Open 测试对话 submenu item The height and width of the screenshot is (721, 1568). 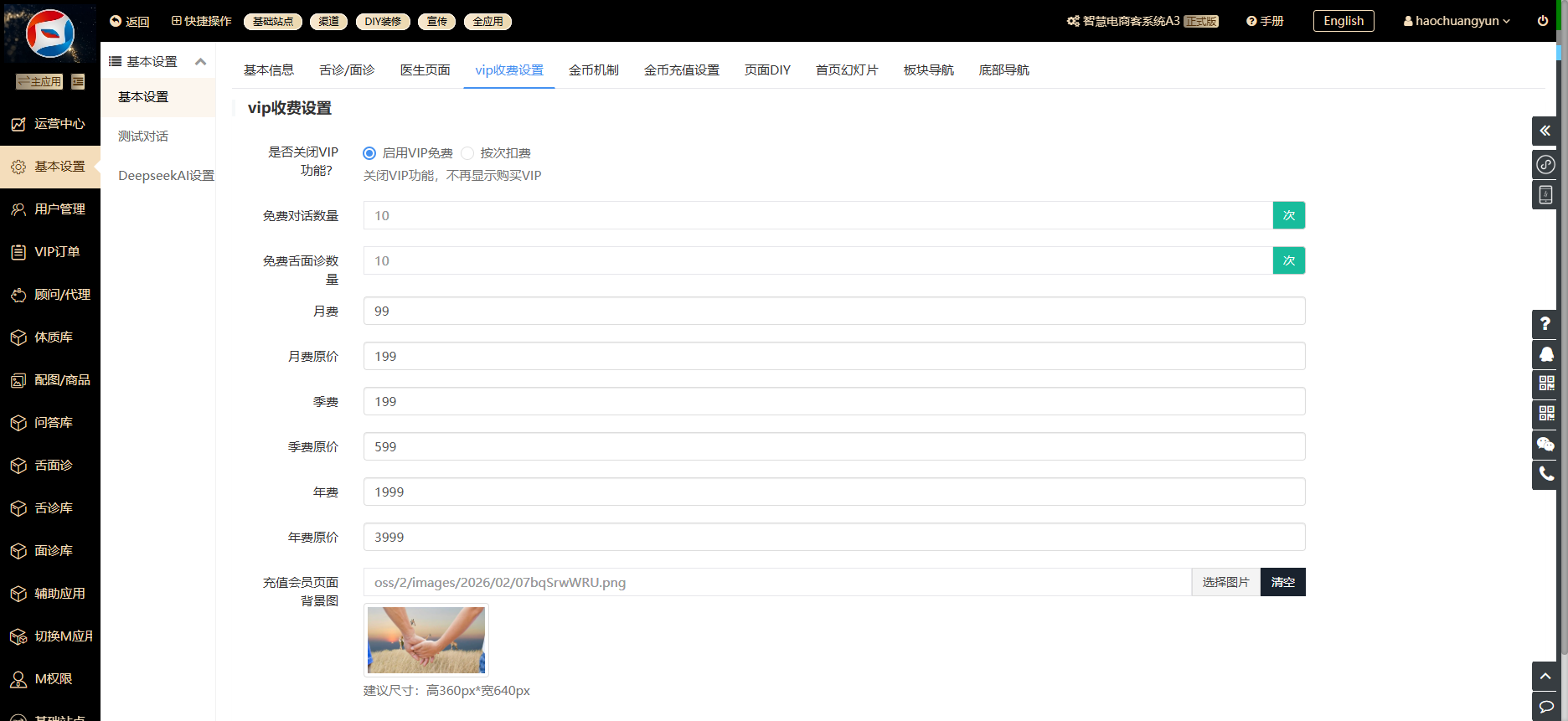pyautogui.click(x=143, y=136)
